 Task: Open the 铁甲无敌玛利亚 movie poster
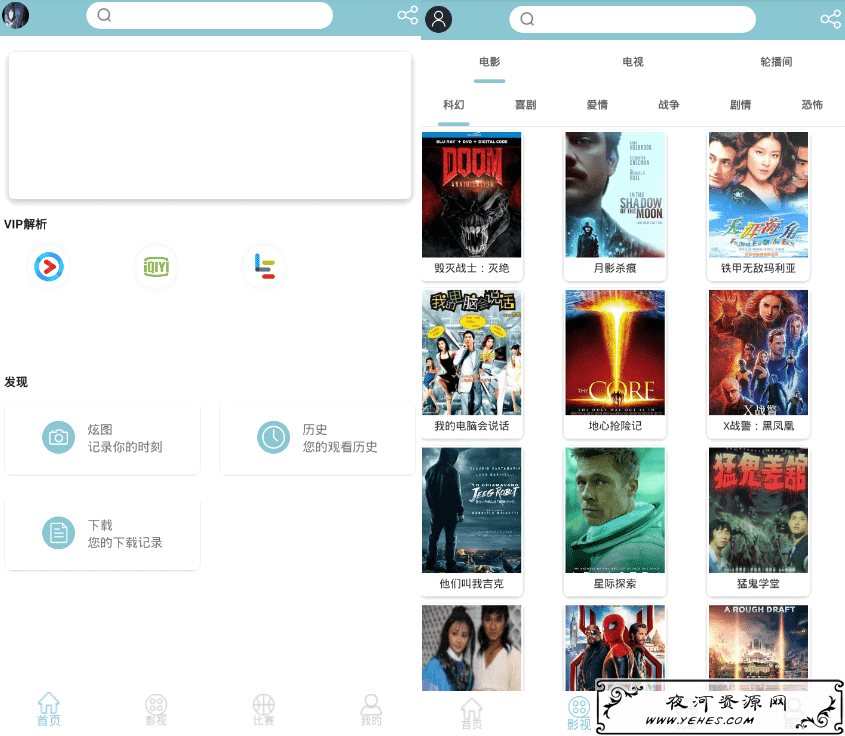[758, 195]
